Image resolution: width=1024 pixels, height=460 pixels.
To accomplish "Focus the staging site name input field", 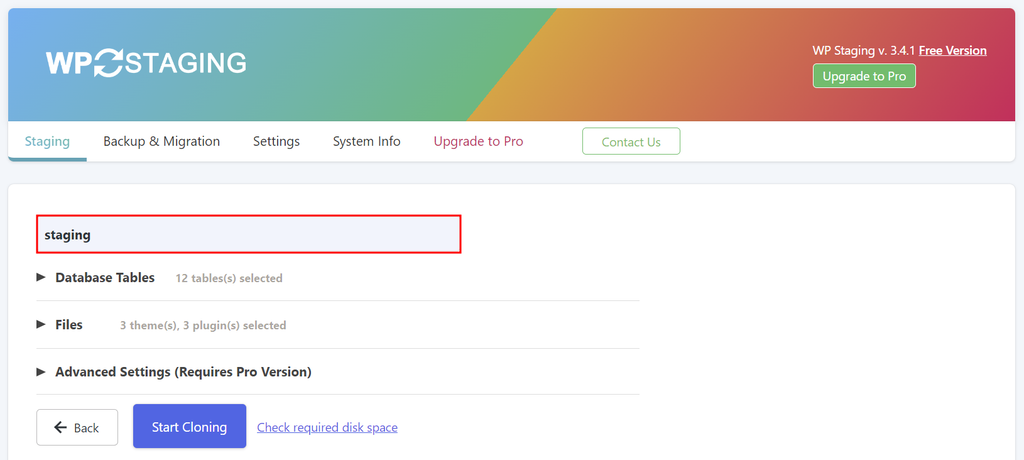I will [x=249, y=234].
